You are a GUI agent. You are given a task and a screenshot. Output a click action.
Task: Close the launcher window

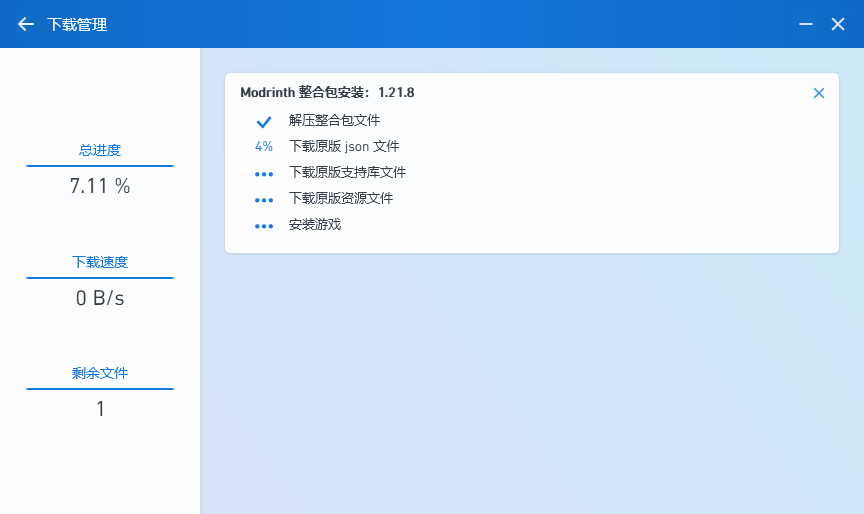point(838,24)
